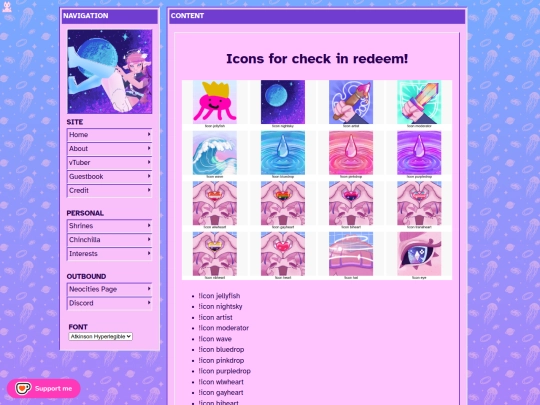
Task: Click the space character sidebar artwork
Action: point(110,71)
